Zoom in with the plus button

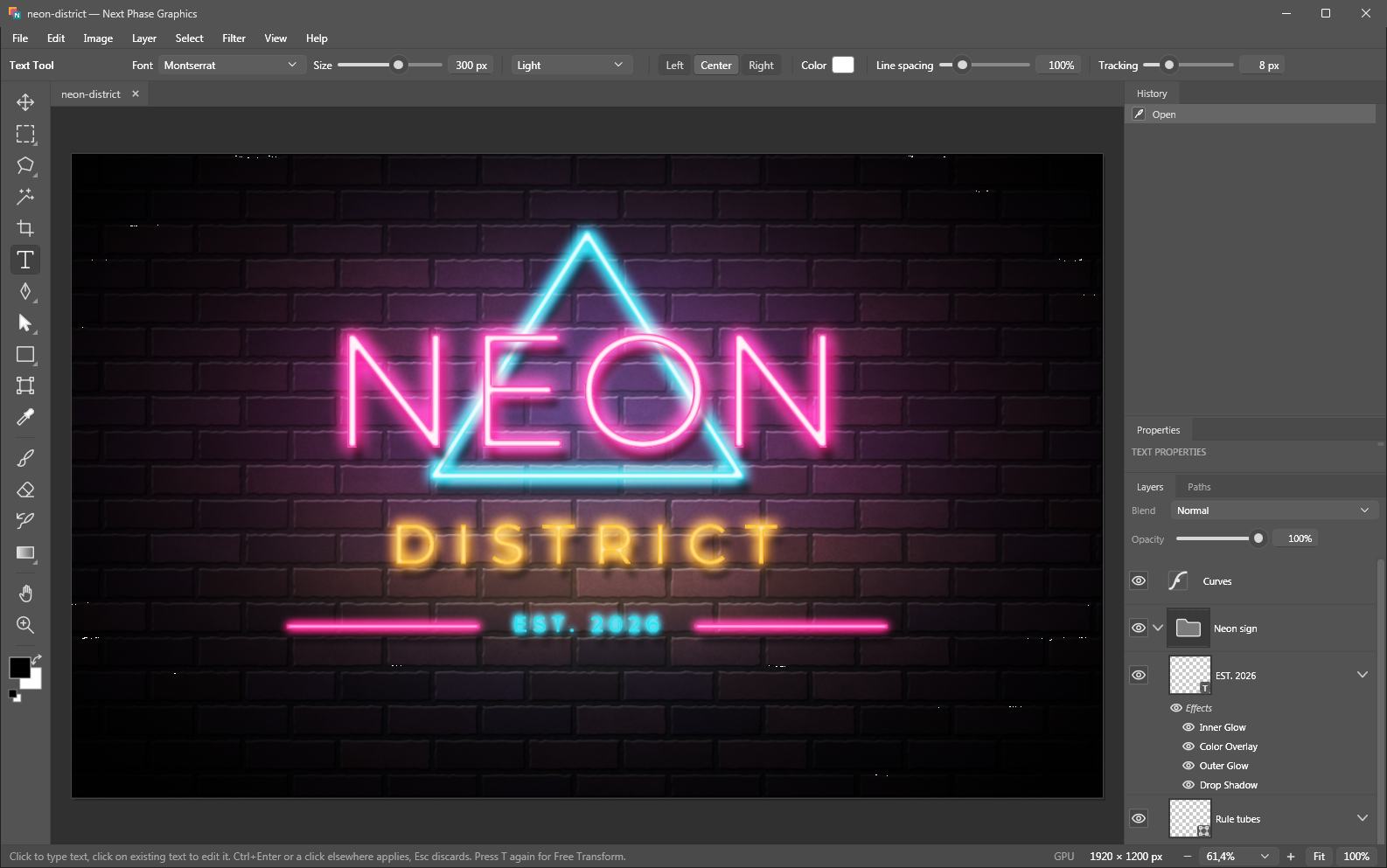pyautogui.click(x=1290, y=857)
